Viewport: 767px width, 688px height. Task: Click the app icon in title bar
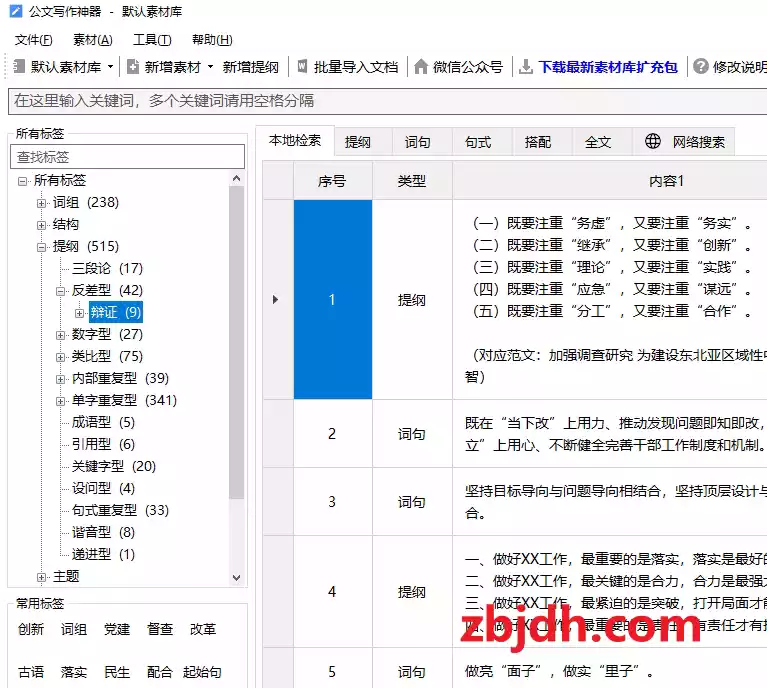click(16, 13)
